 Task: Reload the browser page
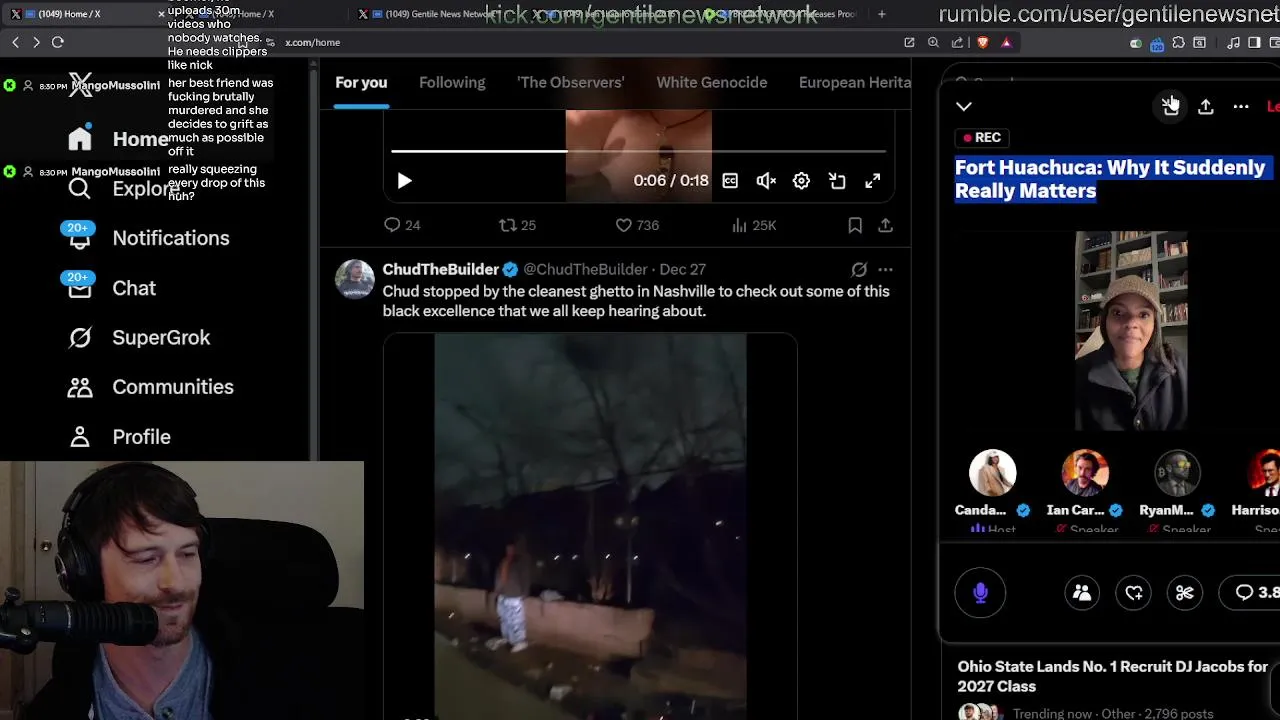pos(58,42)
